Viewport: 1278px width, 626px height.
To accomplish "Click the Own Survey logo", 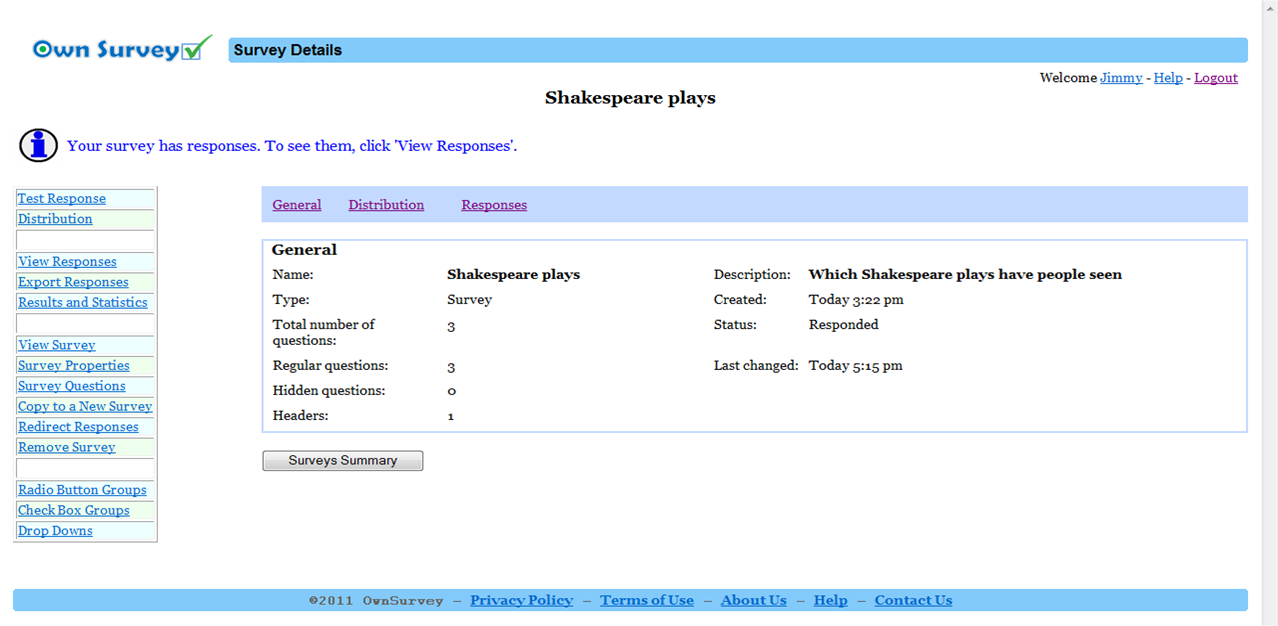I will point(122,48).
